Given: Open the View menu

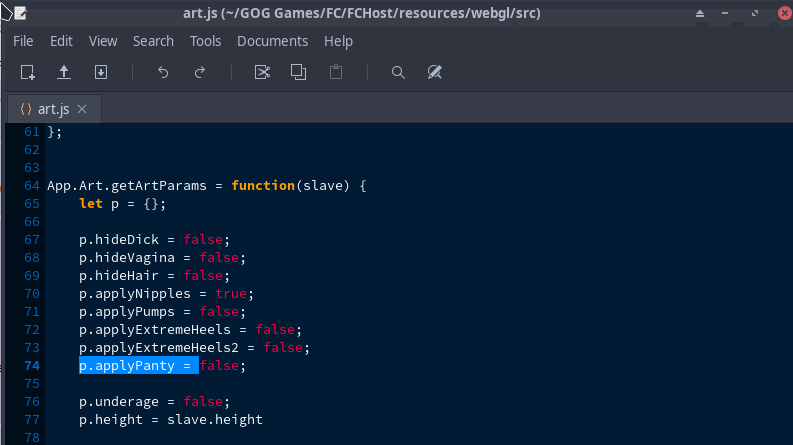Looking at the screenshot, I should [x=103, y=41].
